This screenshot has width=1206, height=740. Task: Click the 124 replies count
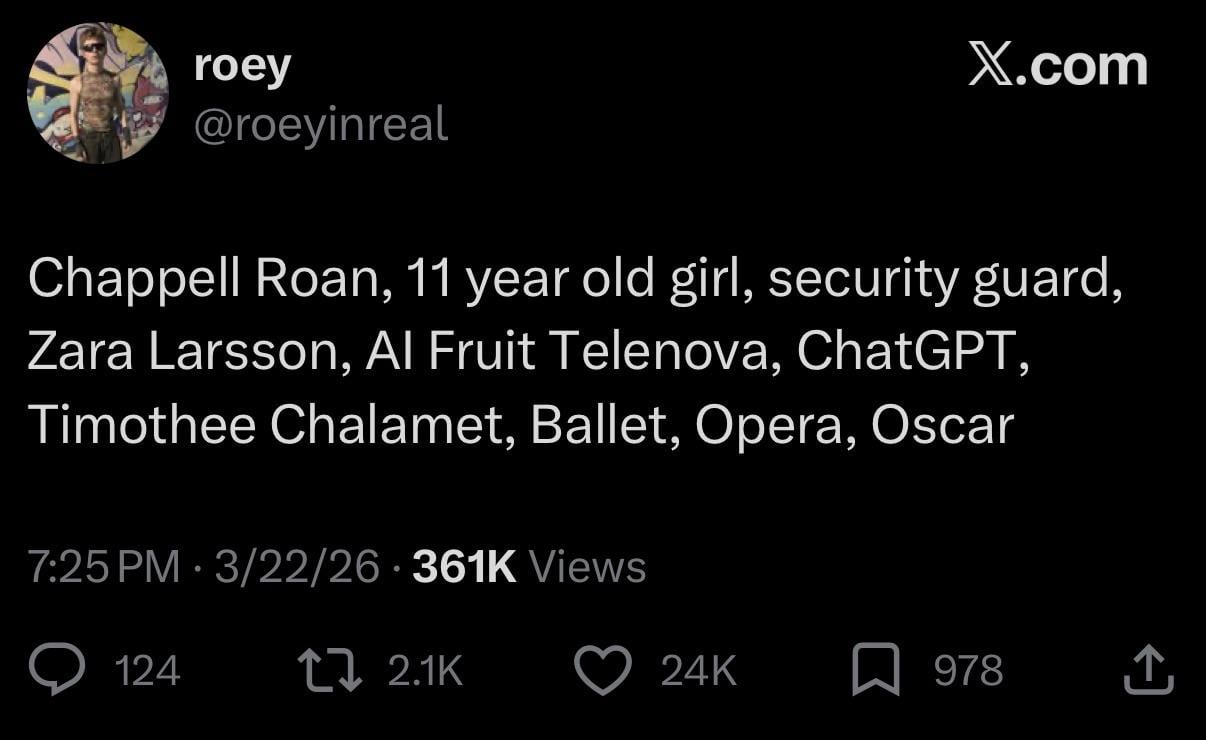148,671
